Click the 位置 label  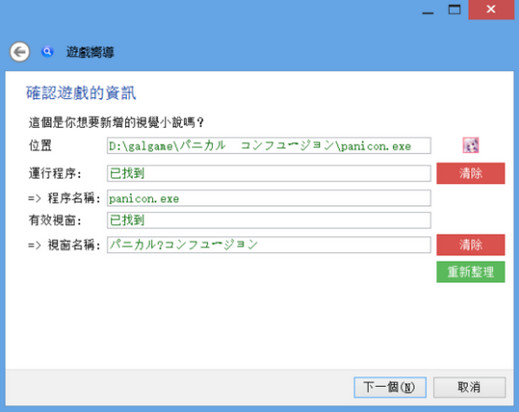[40, 146]
